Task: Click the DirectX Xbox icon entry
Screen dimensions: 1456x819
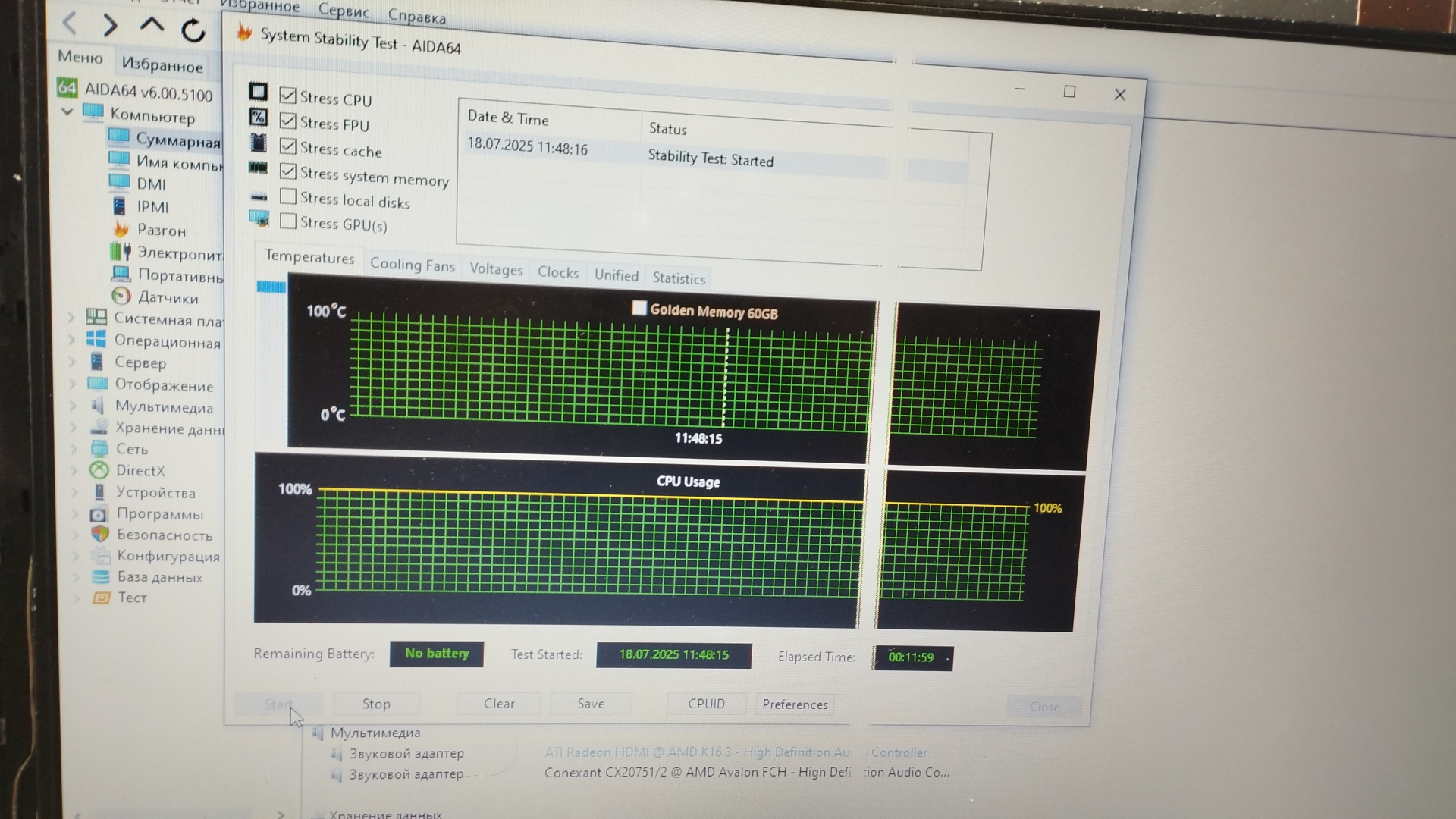Action: pyautogui.click(x=99, y=470)
